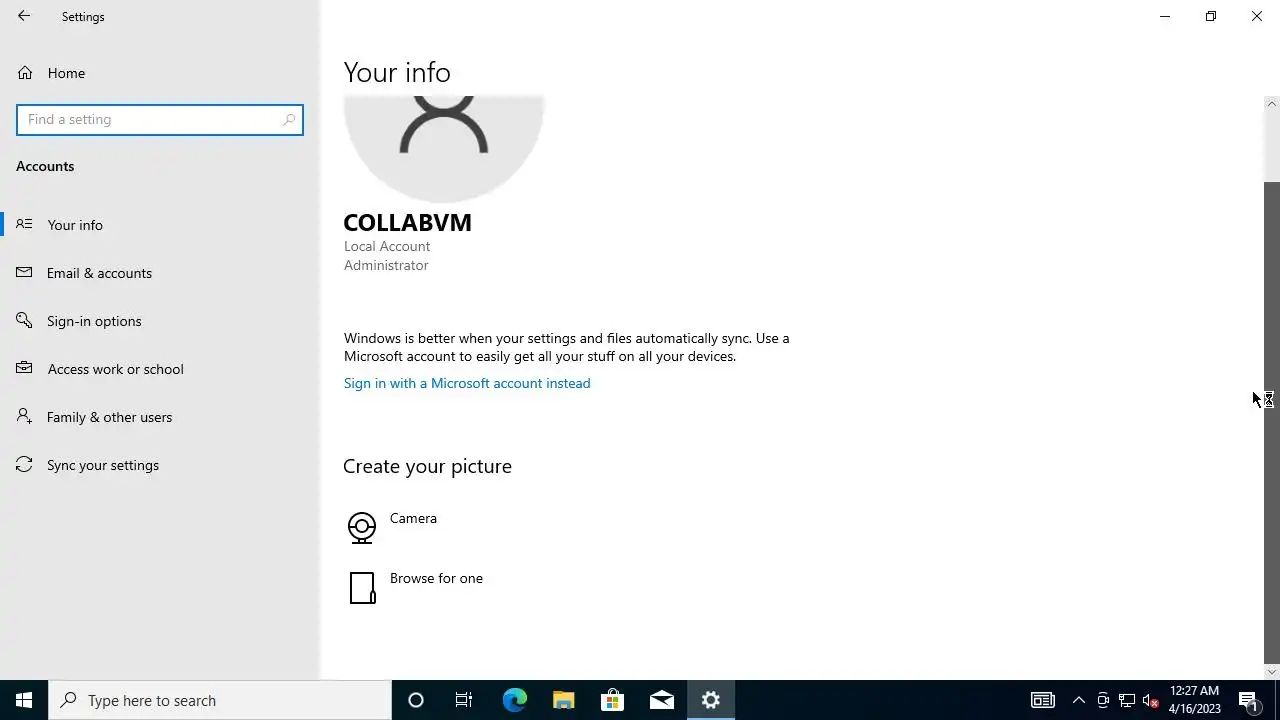The height and width of the screenshot is (720, 1280).
Task: Click the account avatar picture
Action: coord(443,148)
